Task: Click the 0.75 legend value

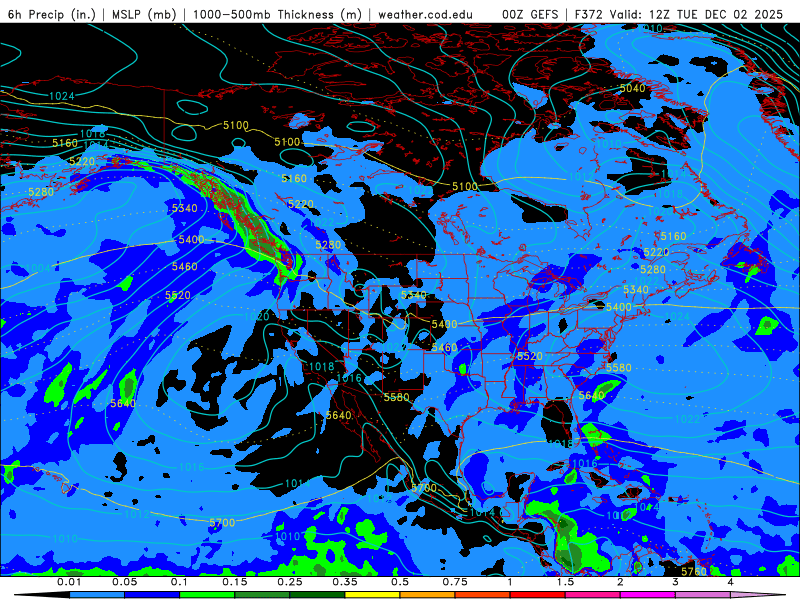Action: tap(455, 582)
